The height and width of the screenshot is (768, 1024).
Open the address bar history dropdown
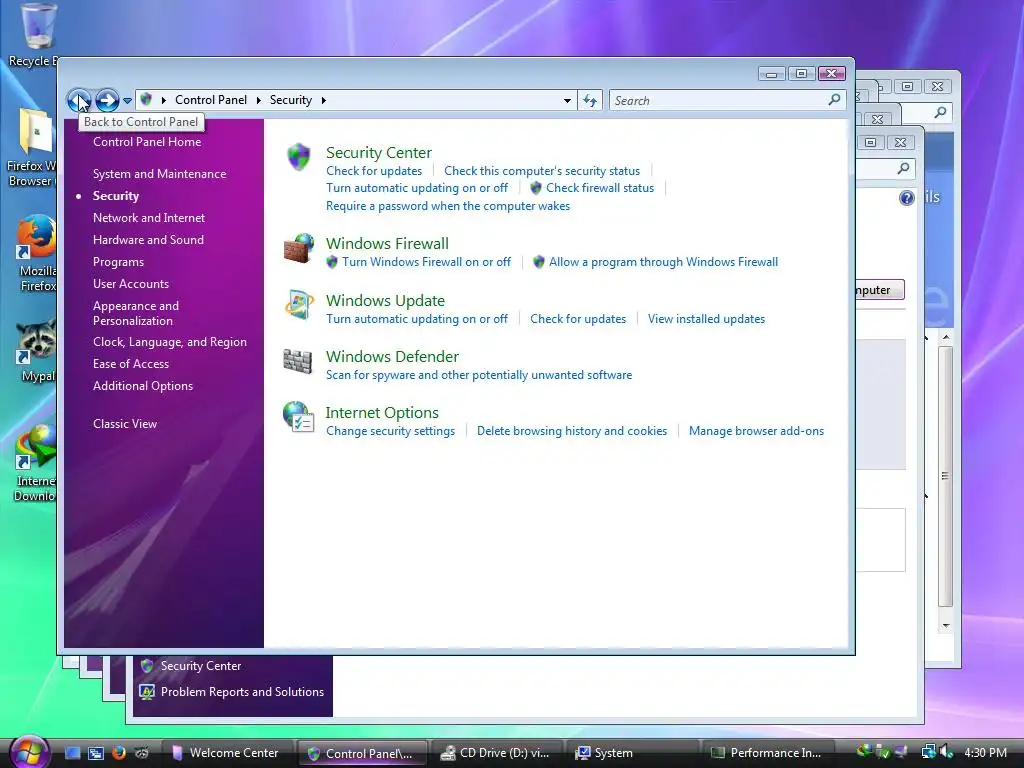click(x=567, y=101)
